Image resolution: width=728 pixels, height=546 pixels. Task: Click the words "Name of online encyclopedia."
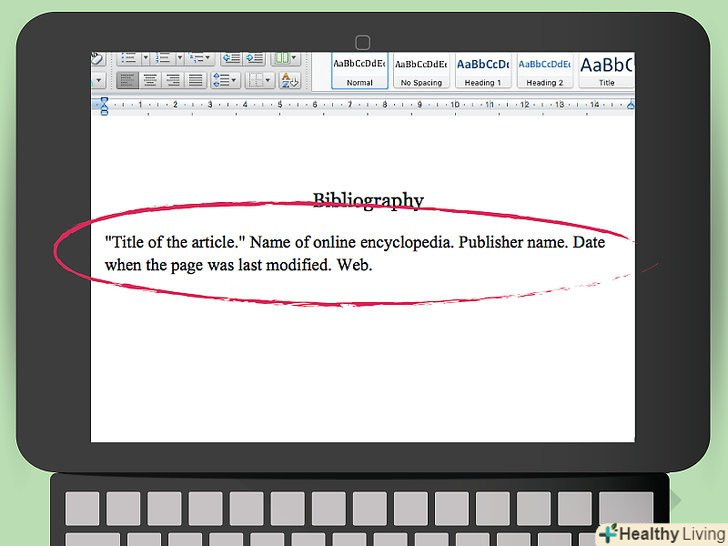click(x=351, y=242)
